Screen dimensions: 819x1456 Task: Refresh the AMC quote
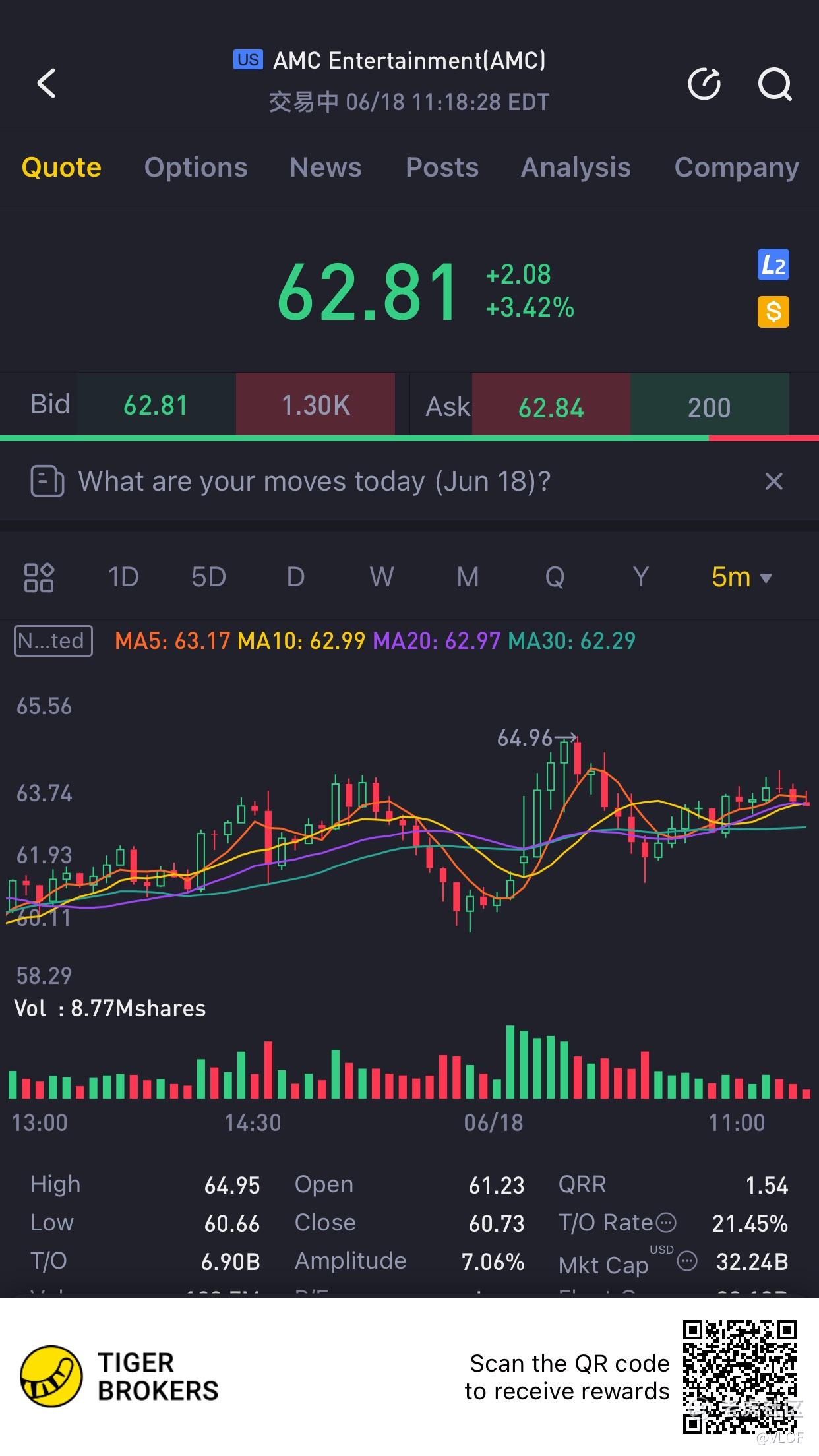[x=704, y=84]
